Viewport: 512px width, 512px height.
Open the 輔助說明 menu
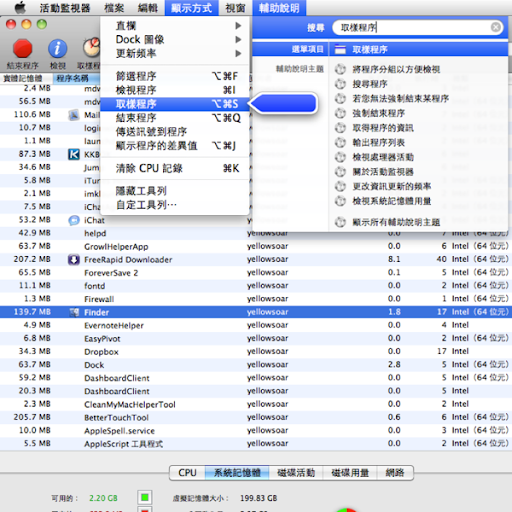coord(279,8)
